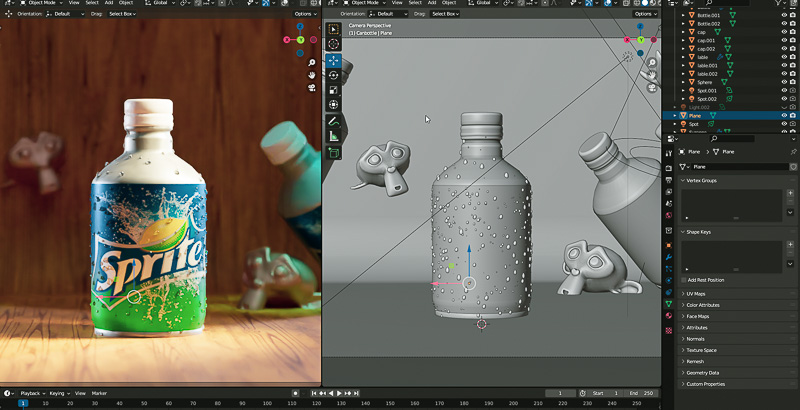Open the Texture properties tab
This screenshot has height=410, width=800.
pyautogui.click(x=669, y=330)
